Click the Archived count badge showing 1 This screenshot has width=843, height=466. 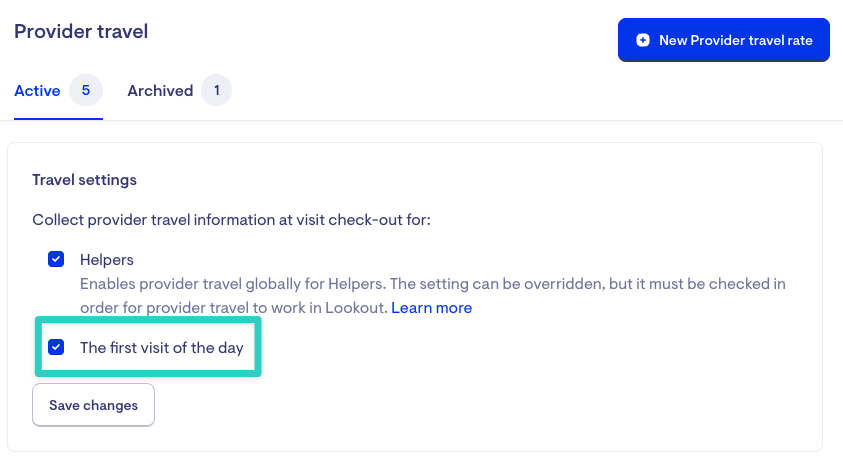[217, 90]
